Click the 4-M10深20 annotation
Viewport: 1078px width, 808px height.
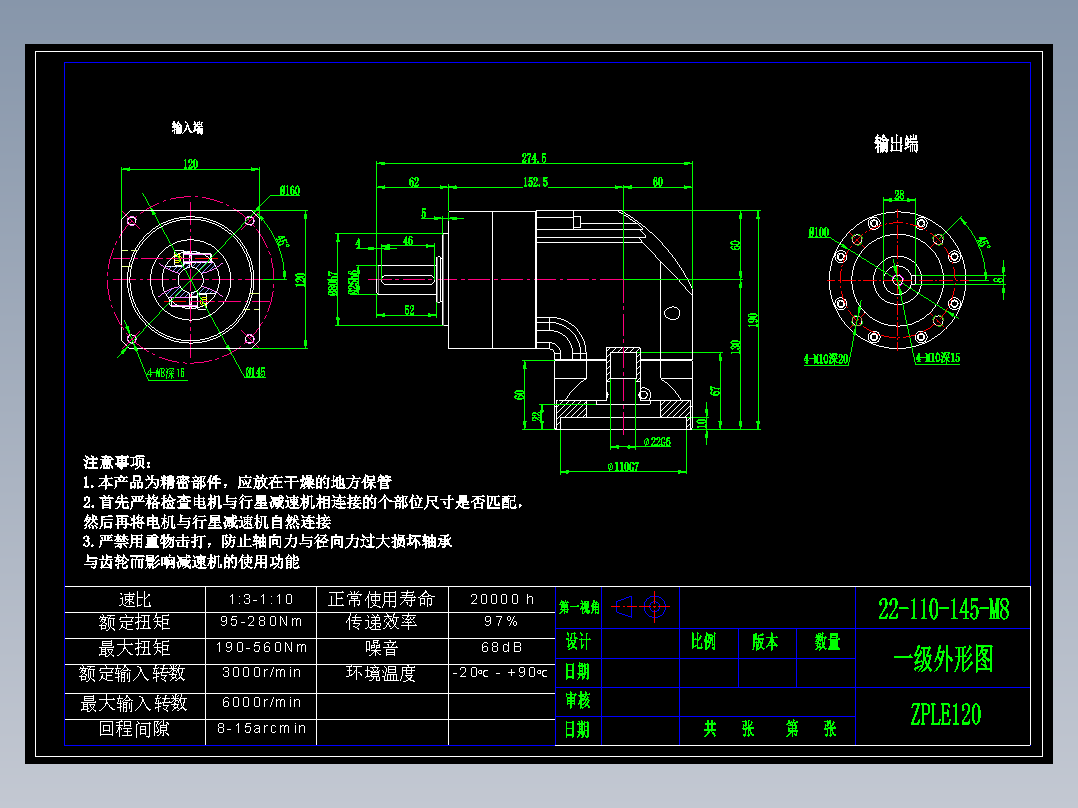pos(828,356)
